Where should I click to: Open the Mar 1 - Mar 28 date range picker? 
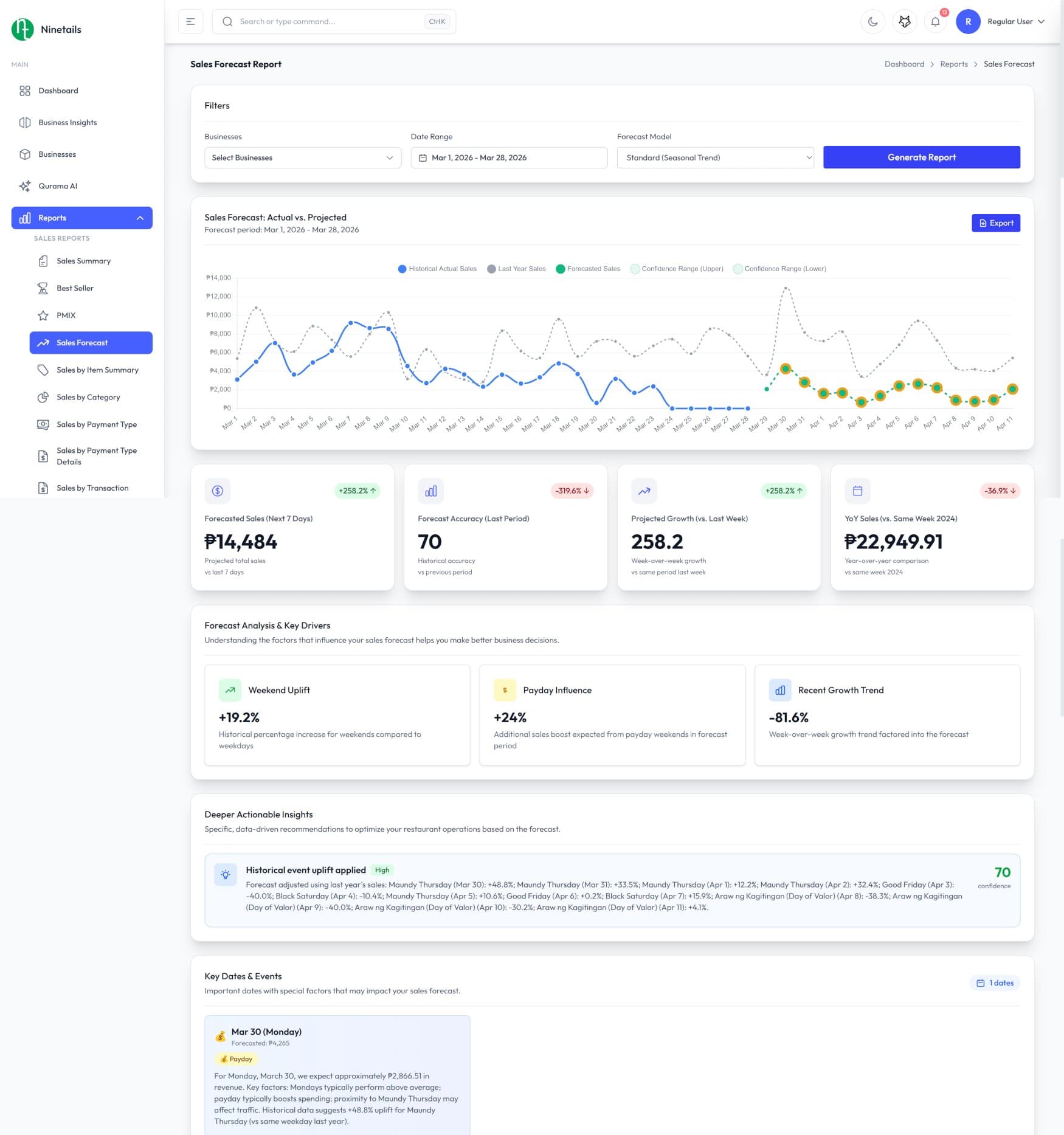coord(508,157)
